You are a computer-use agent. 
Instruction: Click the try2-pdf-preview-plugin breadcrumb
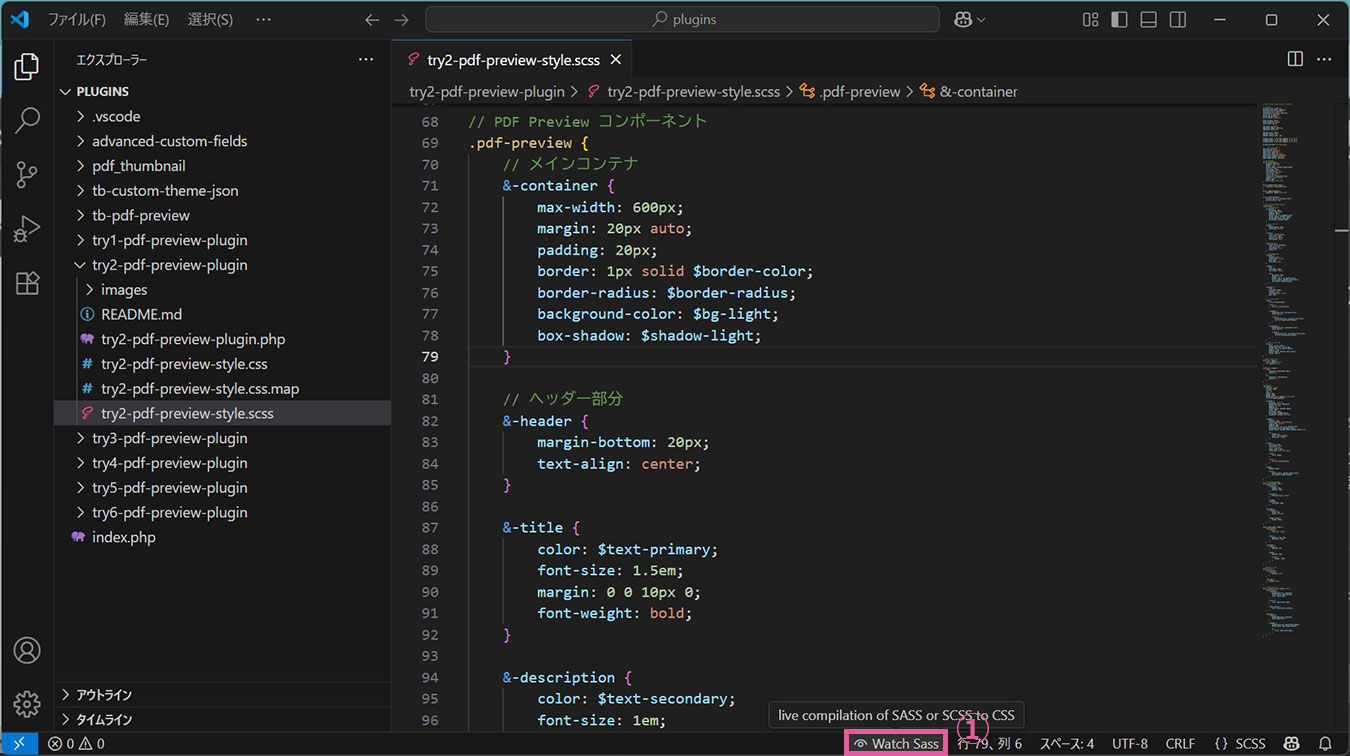[487, 91]
